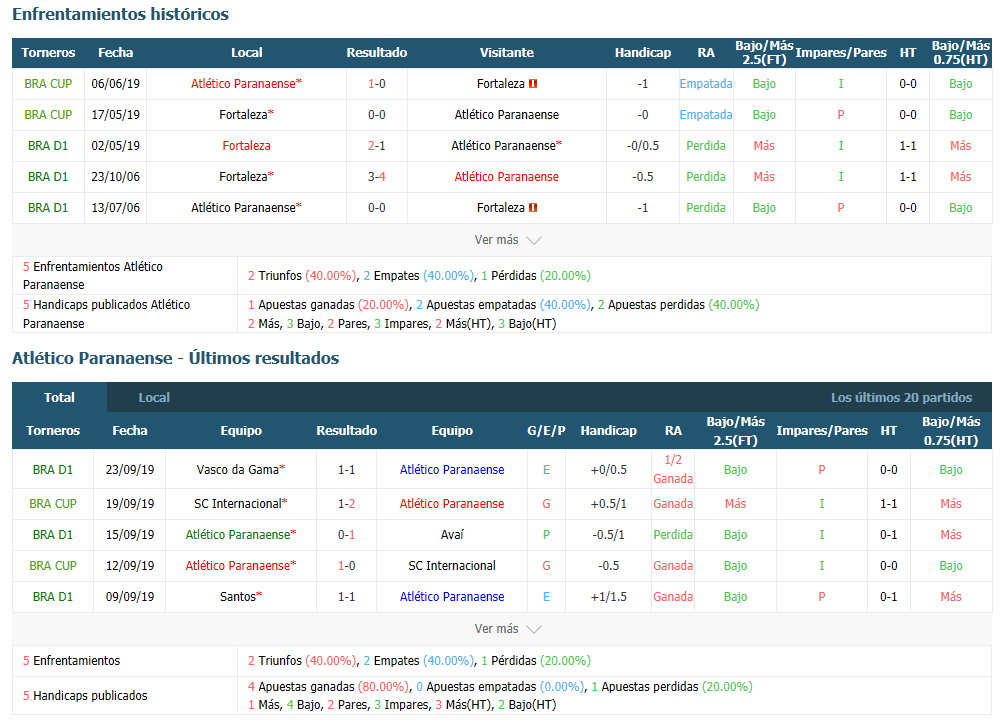This screenshot has height=726, width=1007.
Task: Click the 1-2 result of 19/09/19
Action: click(x=346, y=504)
